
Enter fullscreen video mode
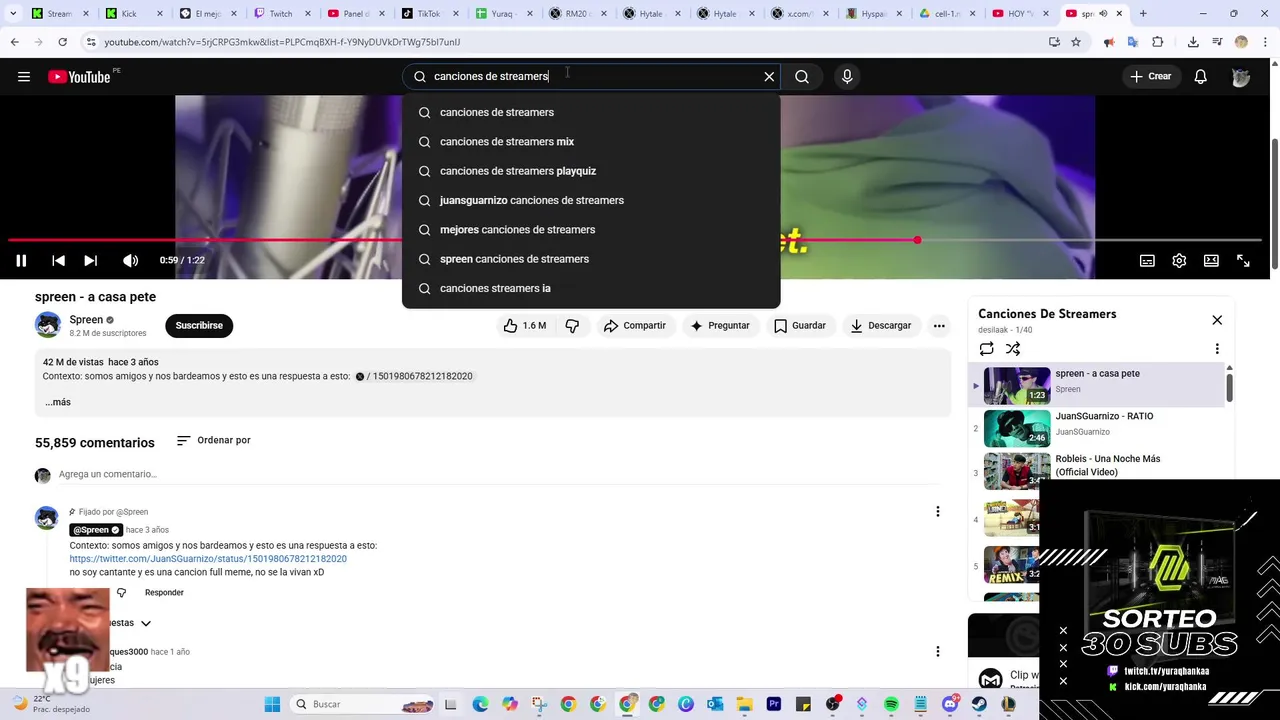(x=1243, y=261)
